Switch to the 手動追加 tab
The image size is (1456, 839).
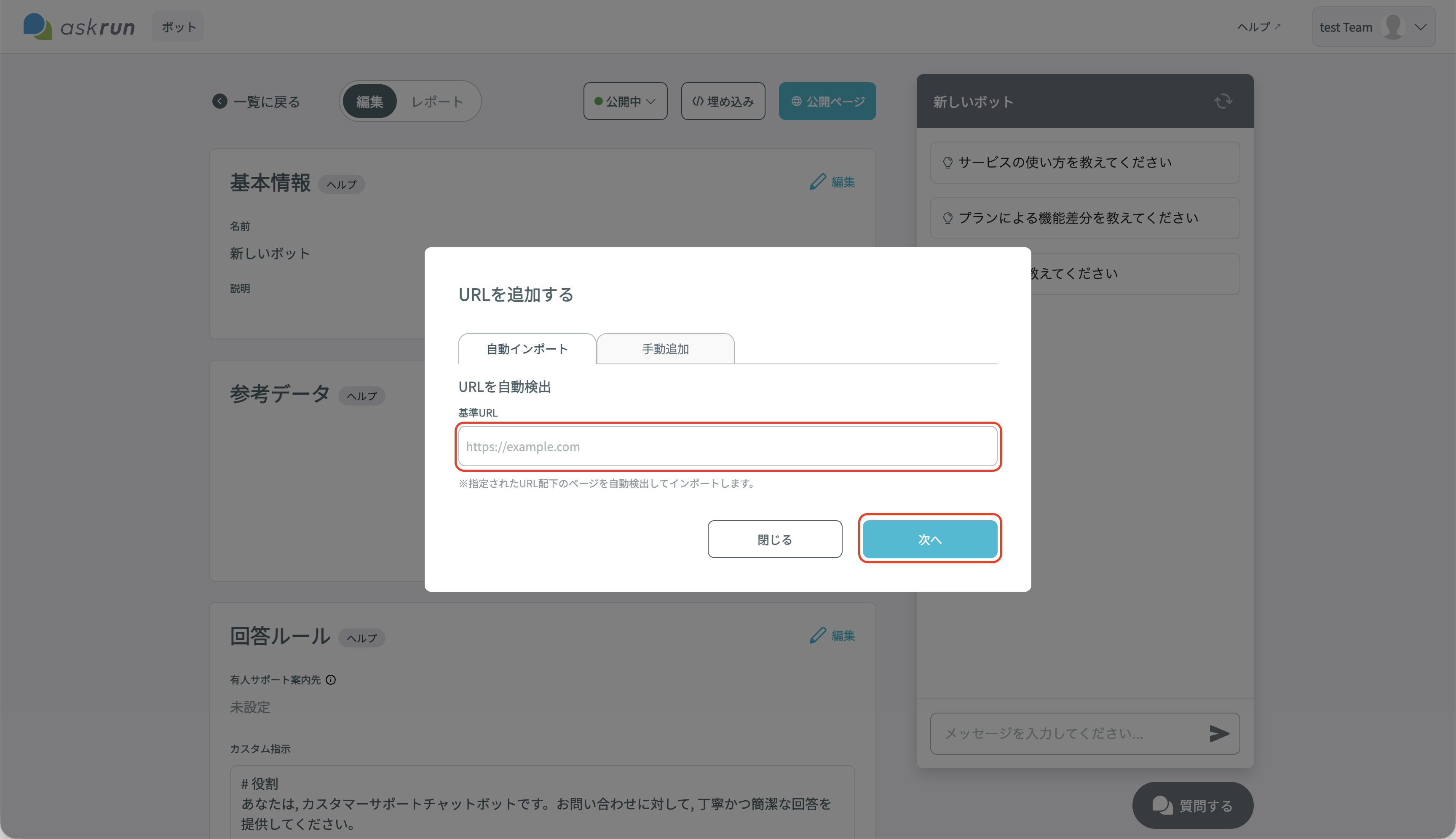666,349
